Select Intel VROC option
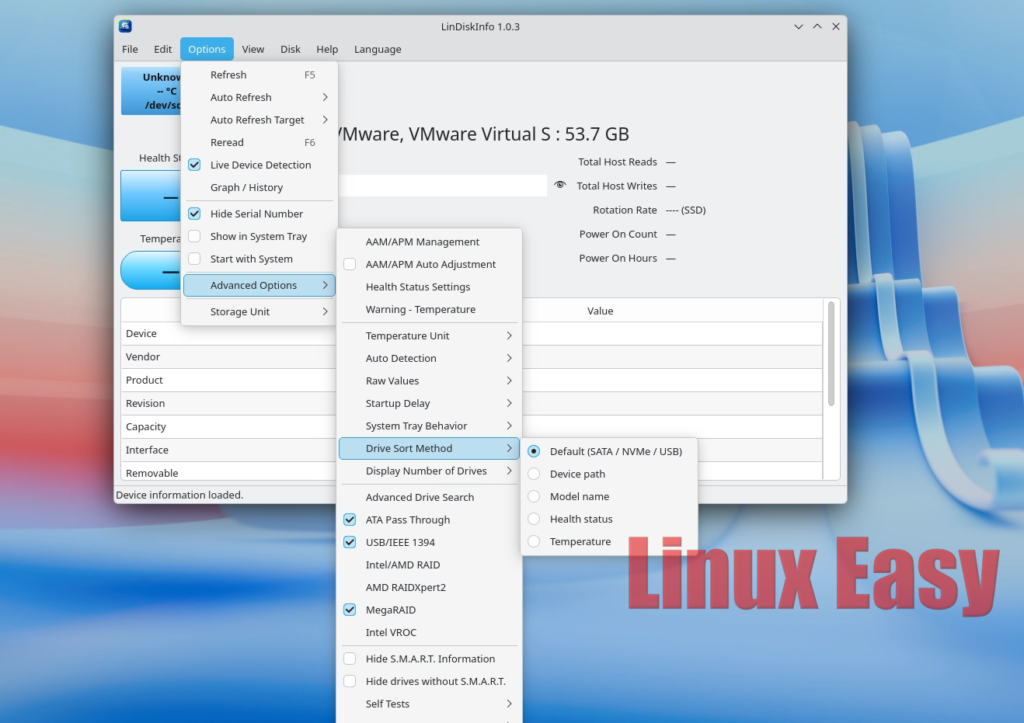 click(x=429, y=632)
